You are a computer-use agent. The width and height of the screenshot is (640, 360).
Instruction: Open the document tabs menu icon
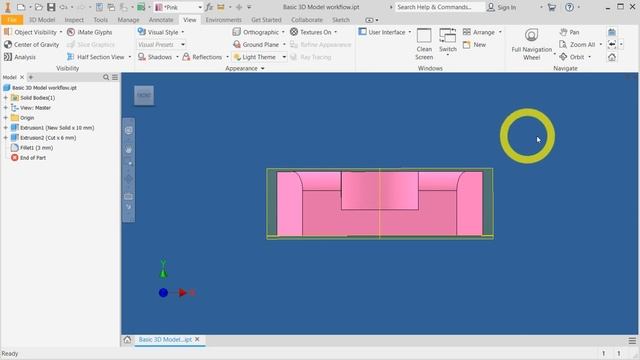[632, 340]
